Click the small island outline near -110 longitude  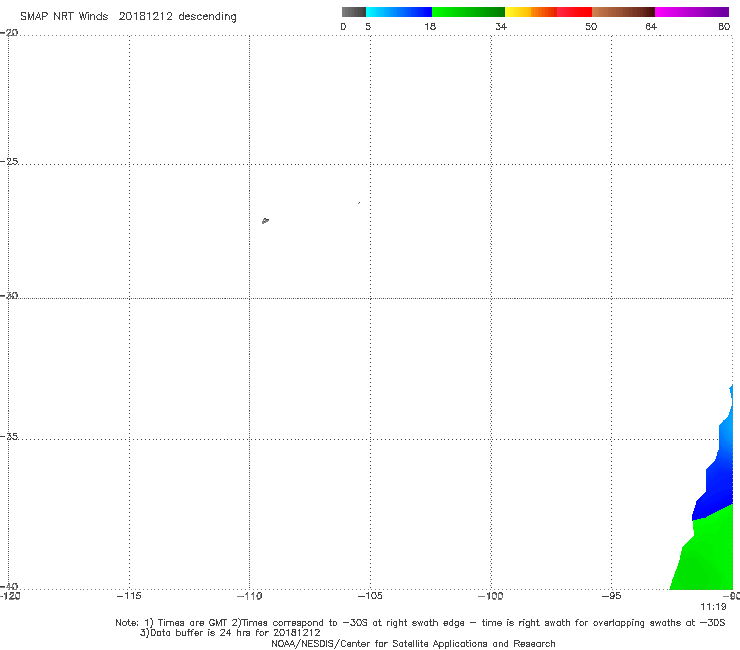point(265,220)
